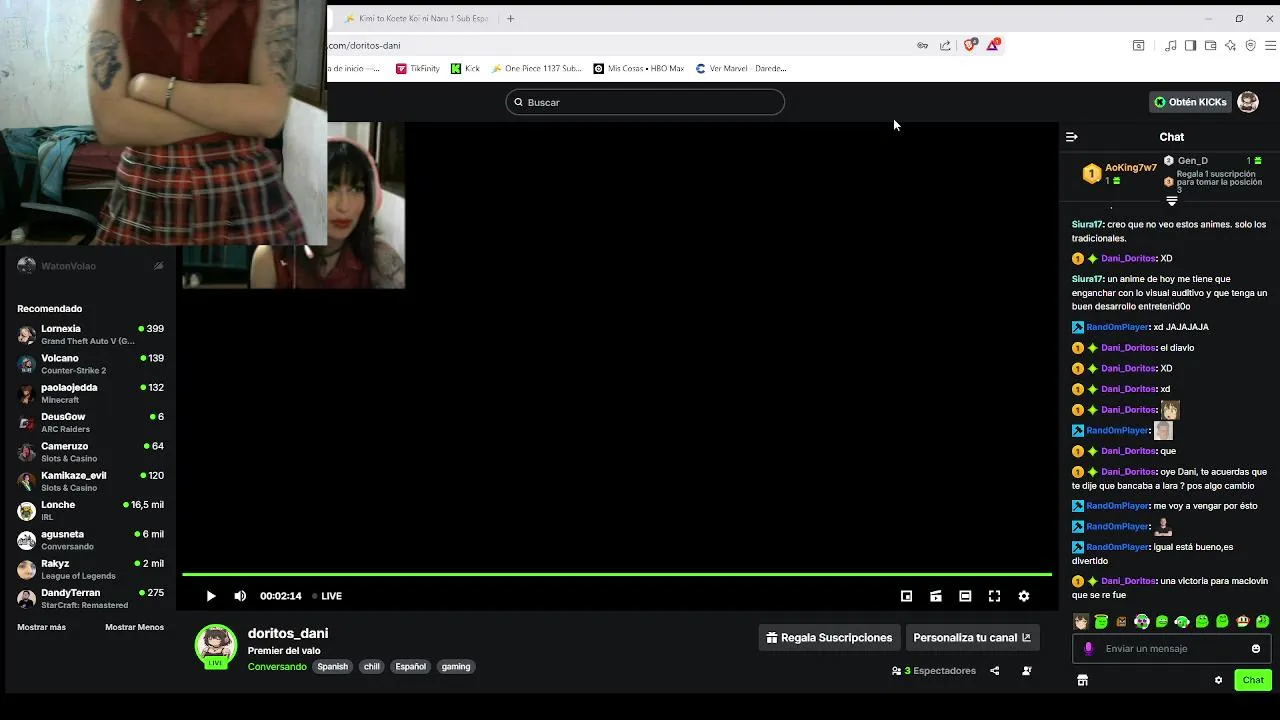Screen dimensions: 1280x720
Task: Click Obtén KICKs button
Action: point(1190,102)
